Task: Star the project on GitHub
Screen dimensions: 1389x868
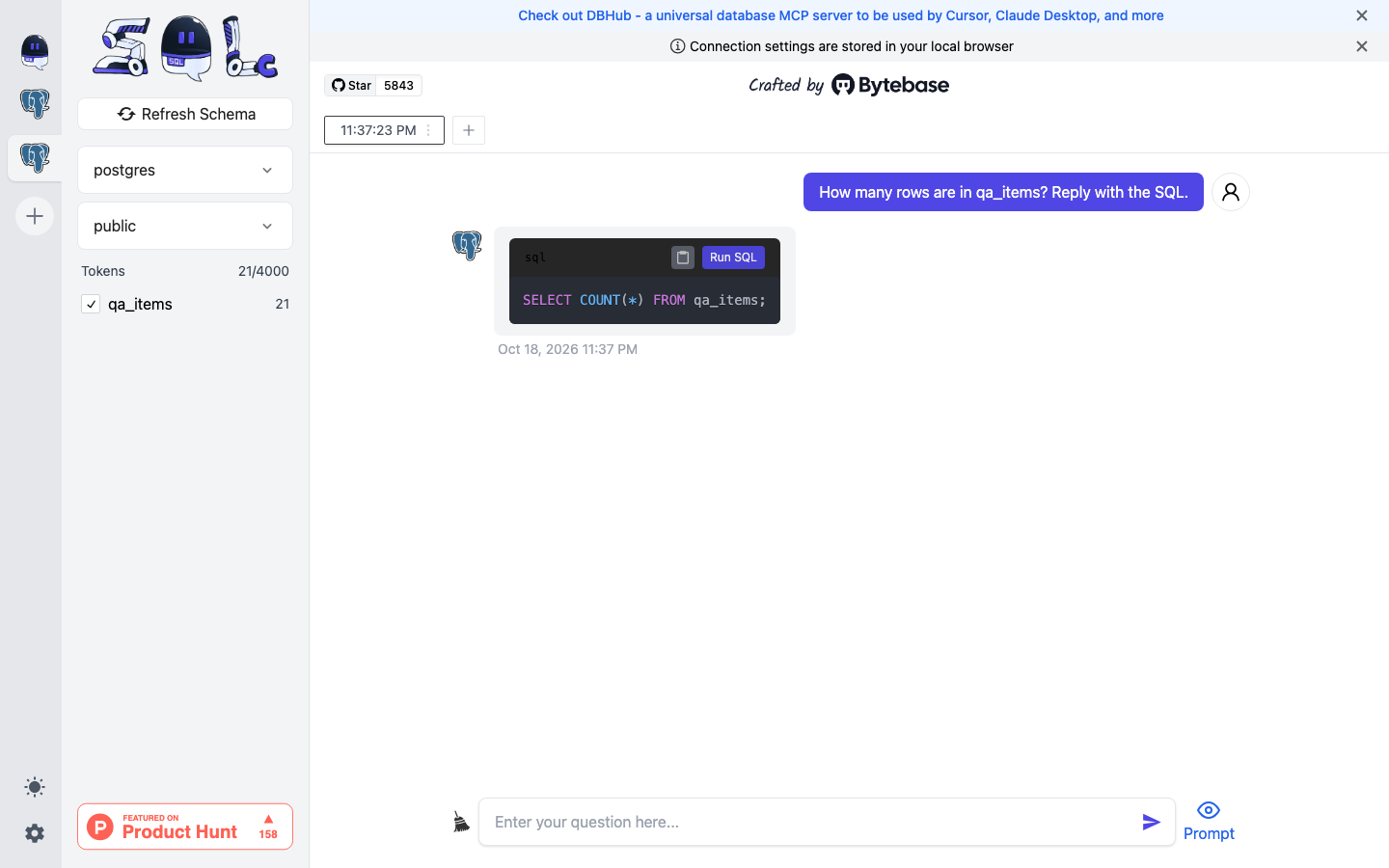Action: [351, 85]
